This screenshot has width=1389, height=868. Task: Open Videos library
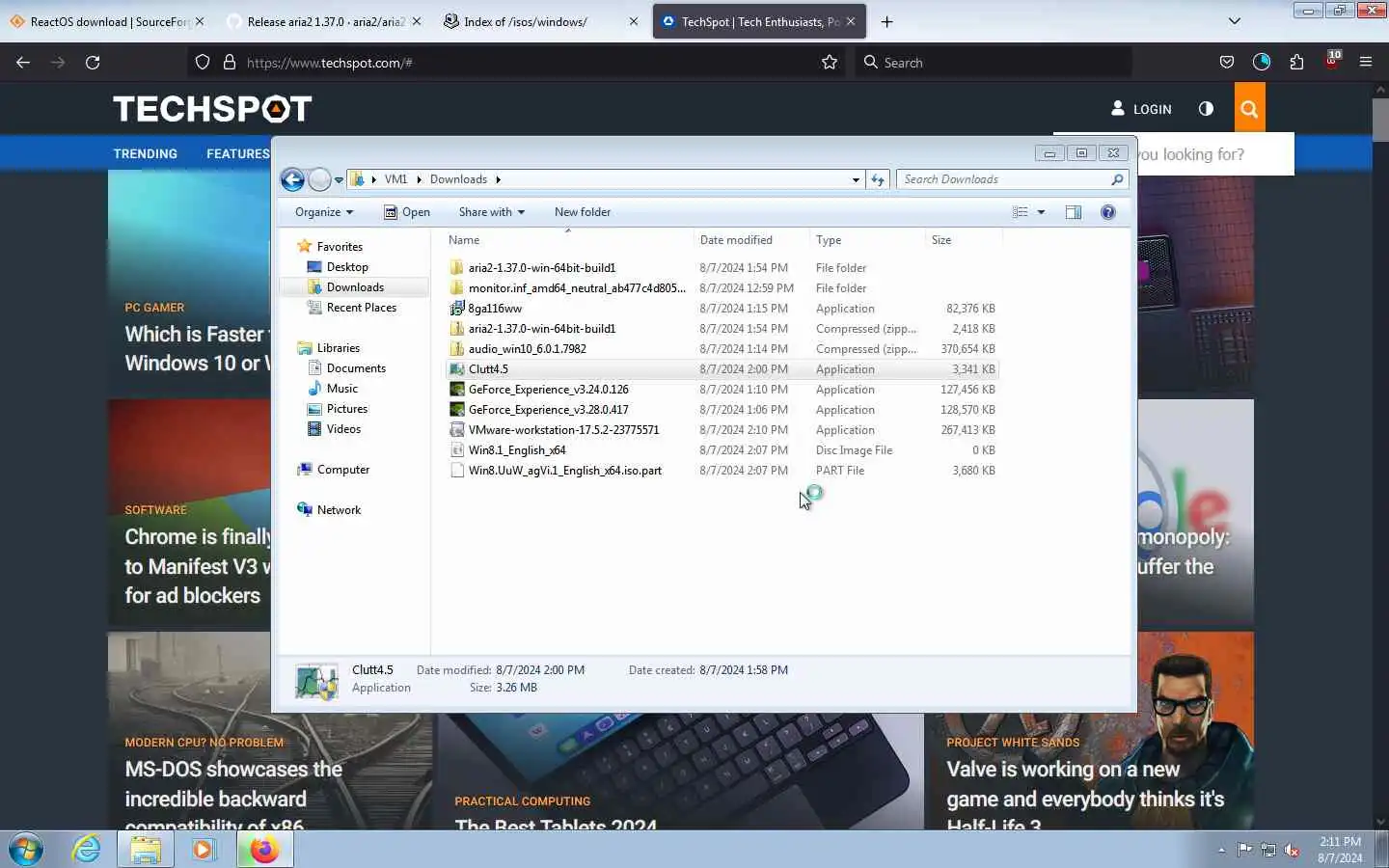point(343,429)
